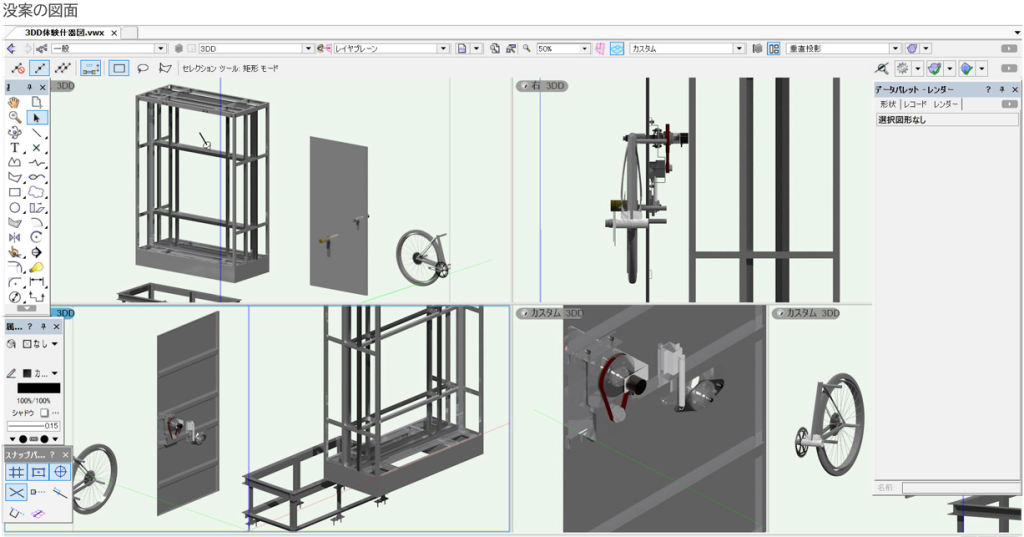Enable the シャドウ shadow checkbox
Viewport: 1024px width, 537px height.
(45, 412)
